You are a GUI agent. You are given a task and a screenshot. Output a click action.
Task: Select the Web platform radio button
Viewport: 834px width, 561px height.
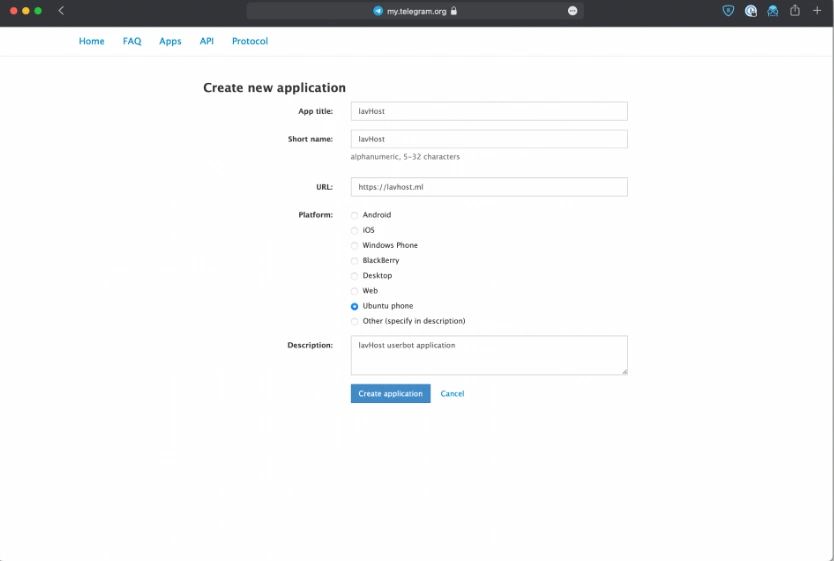[x=354, y=291]
